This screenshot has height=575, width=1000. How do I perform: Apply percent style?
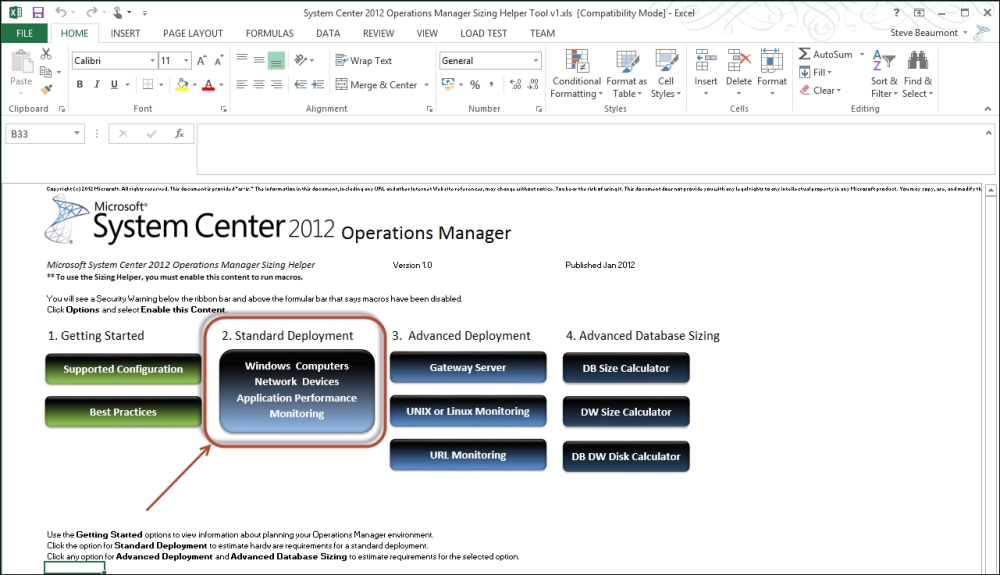point(475,84)
